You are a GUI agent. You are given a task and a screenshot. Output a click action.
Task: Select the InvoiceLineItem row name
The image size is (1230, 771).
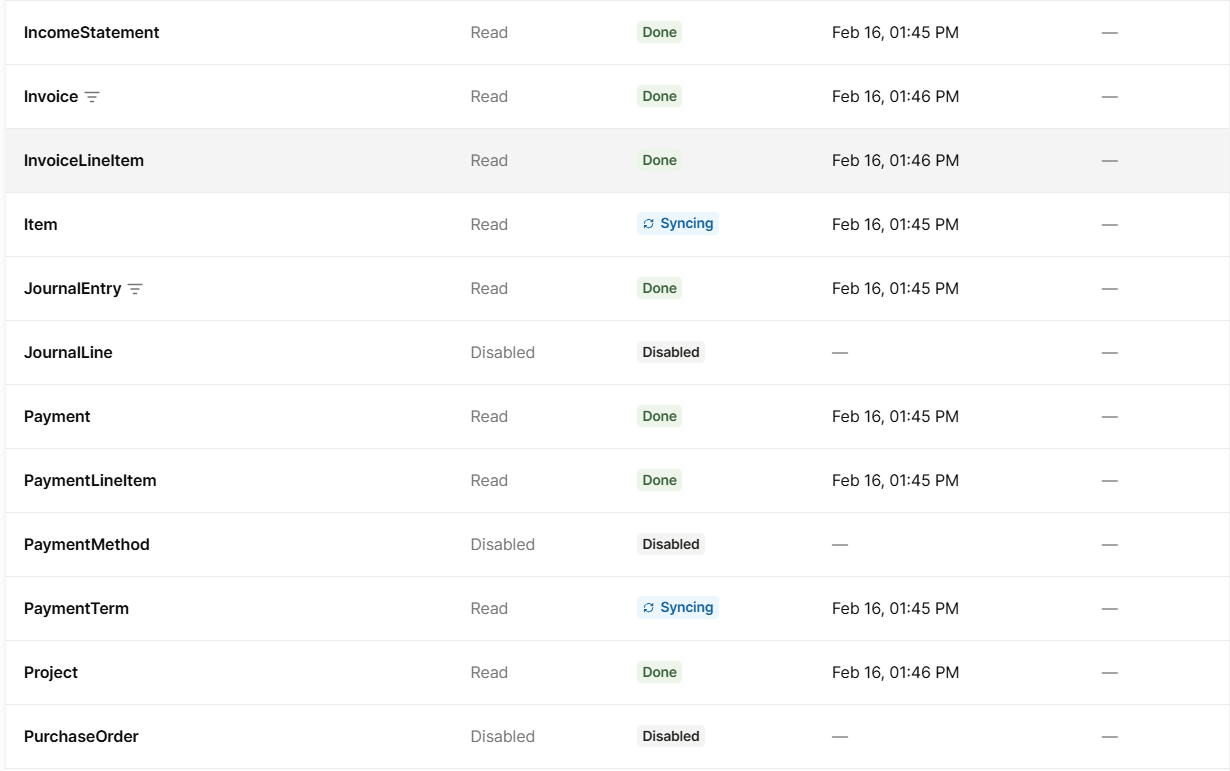pyautogui.click(x=84, y=161)
